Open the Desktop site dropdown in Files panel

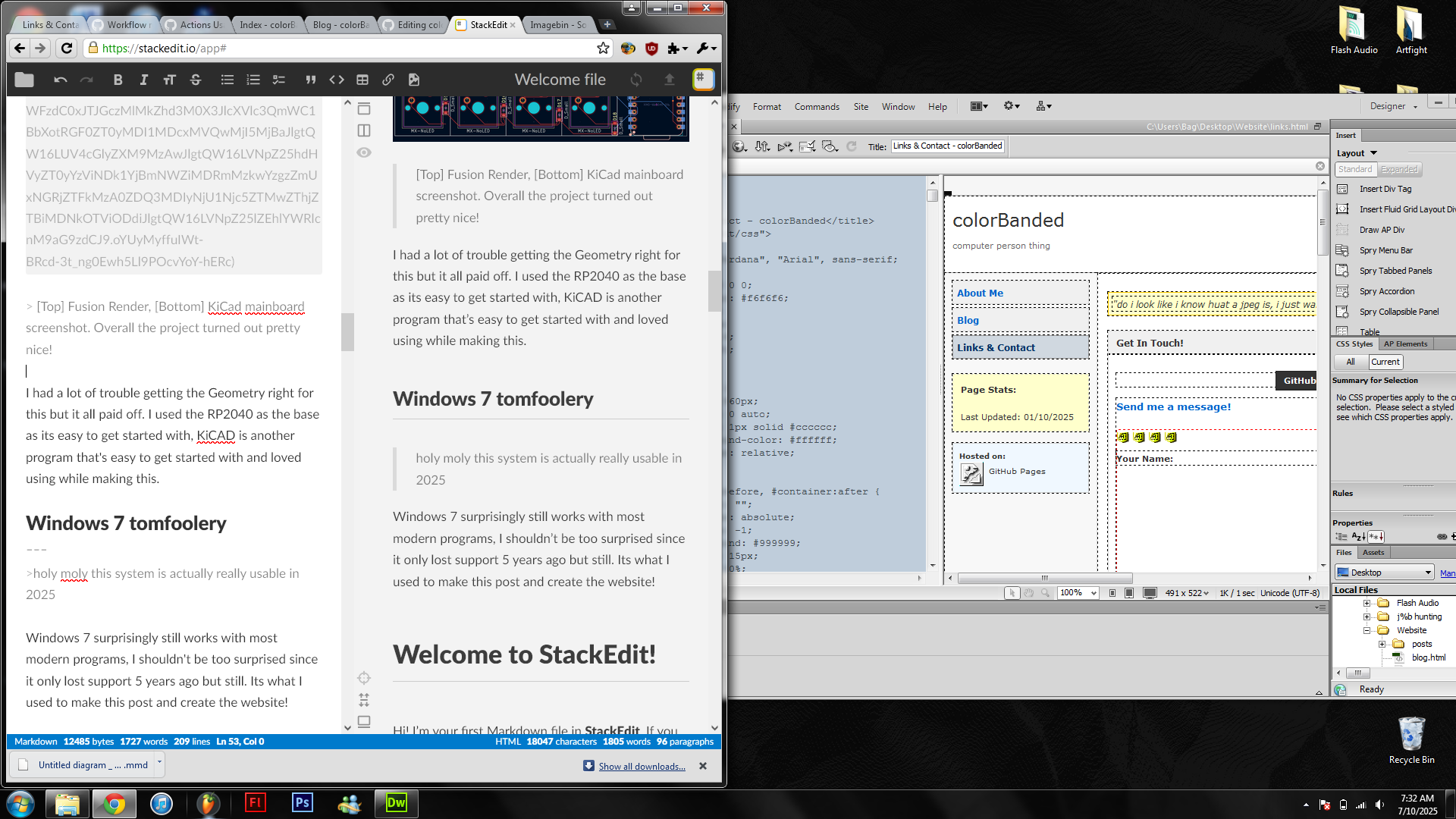1385,573
